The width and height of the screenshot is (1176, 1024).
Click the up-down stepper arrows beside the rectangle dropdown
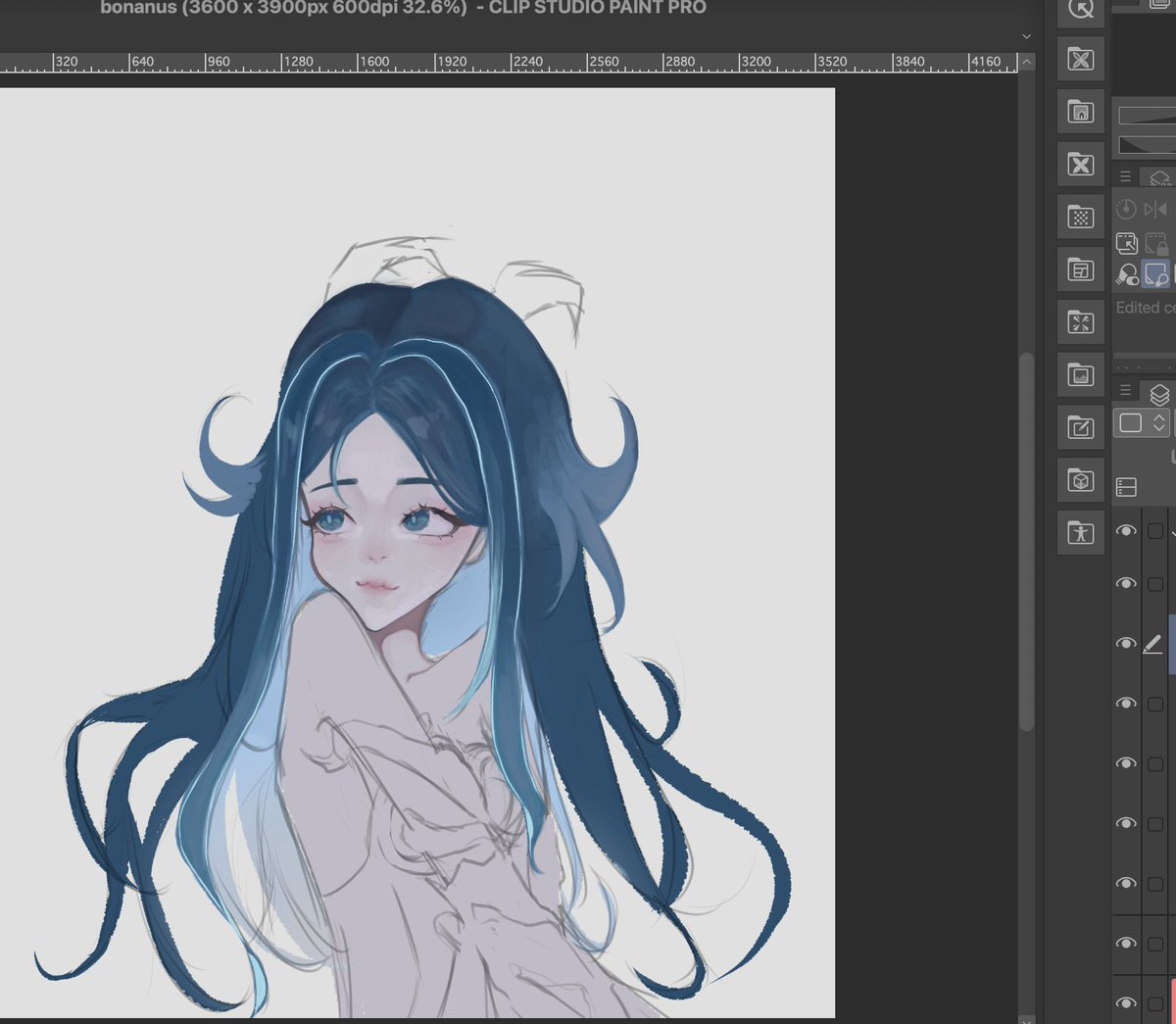tap(1159, 422)
